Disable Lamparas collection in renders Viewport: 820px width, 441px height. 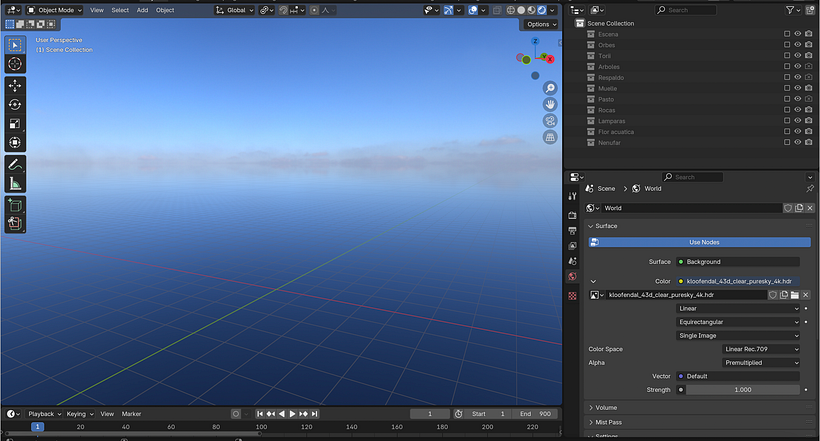coord(808,120)
